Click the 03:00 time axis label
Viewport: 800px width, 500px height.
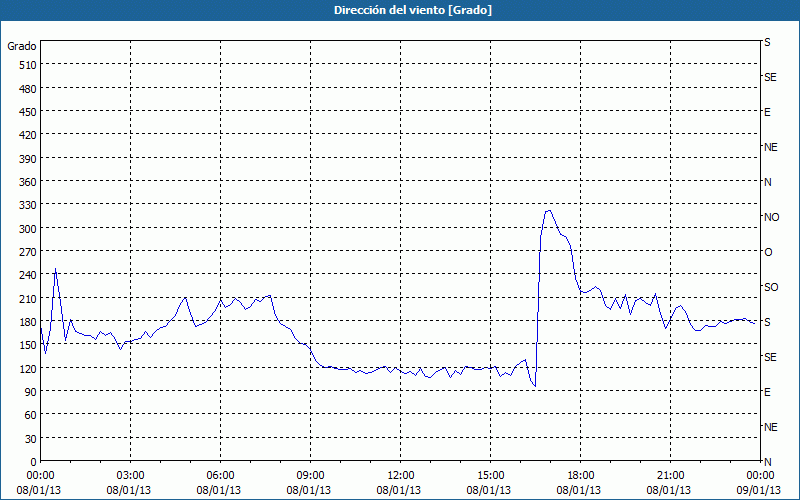click(130, 476)
